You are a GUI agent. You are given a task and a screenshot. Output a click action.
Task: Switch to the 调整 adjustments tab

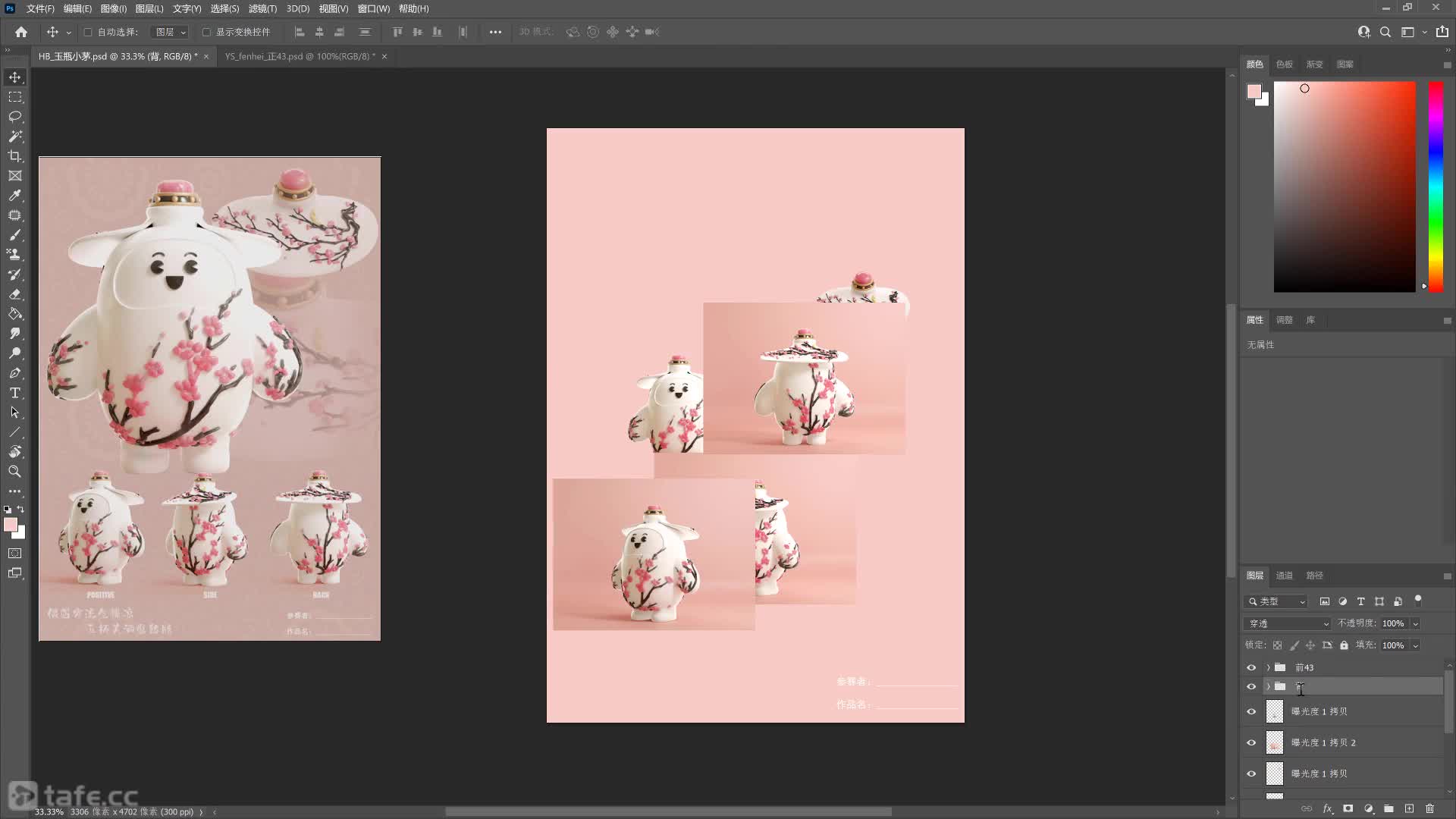coord(1284,320)
